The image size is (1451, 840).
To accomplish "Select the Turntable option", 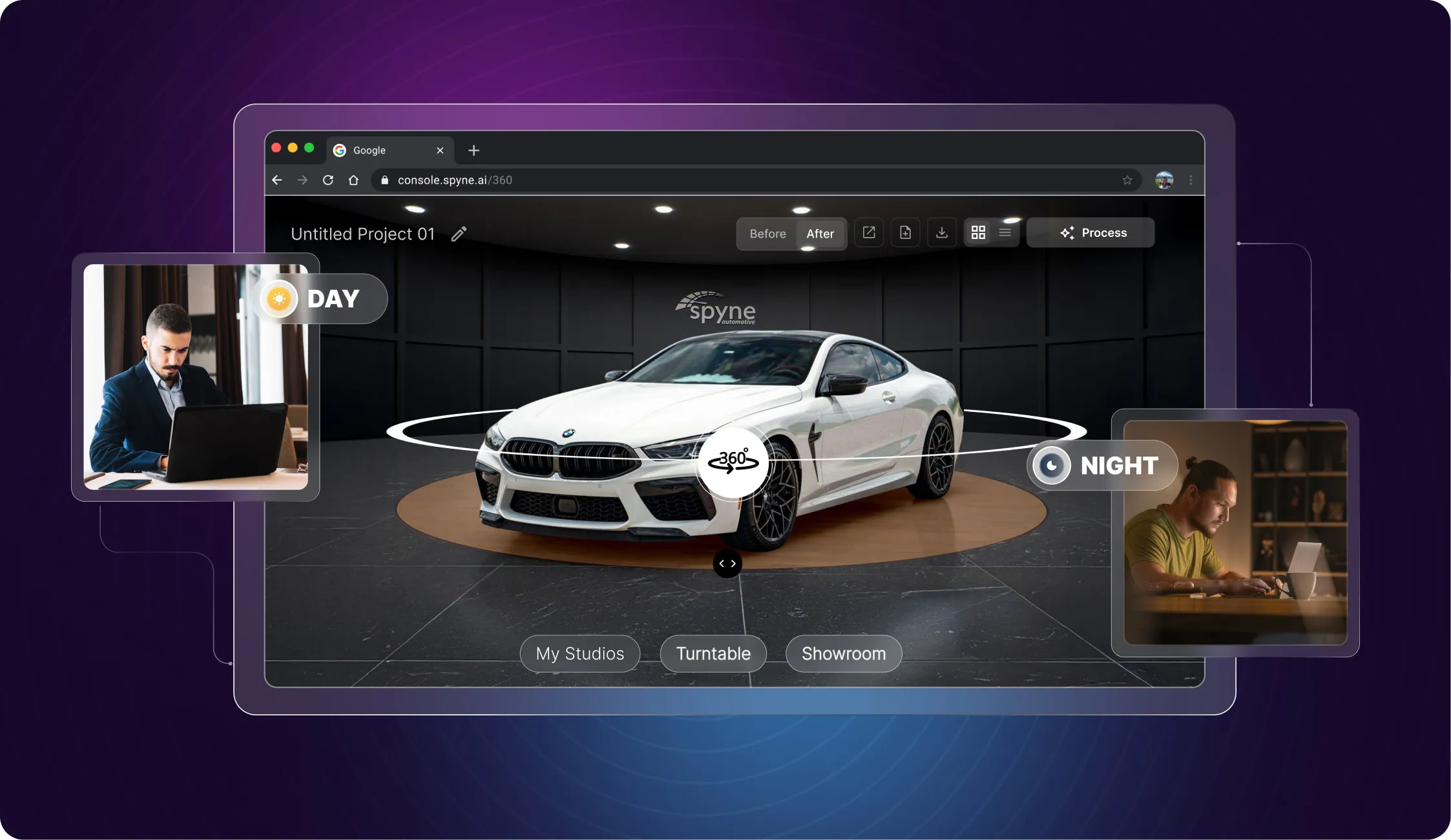I will [713, 653].
